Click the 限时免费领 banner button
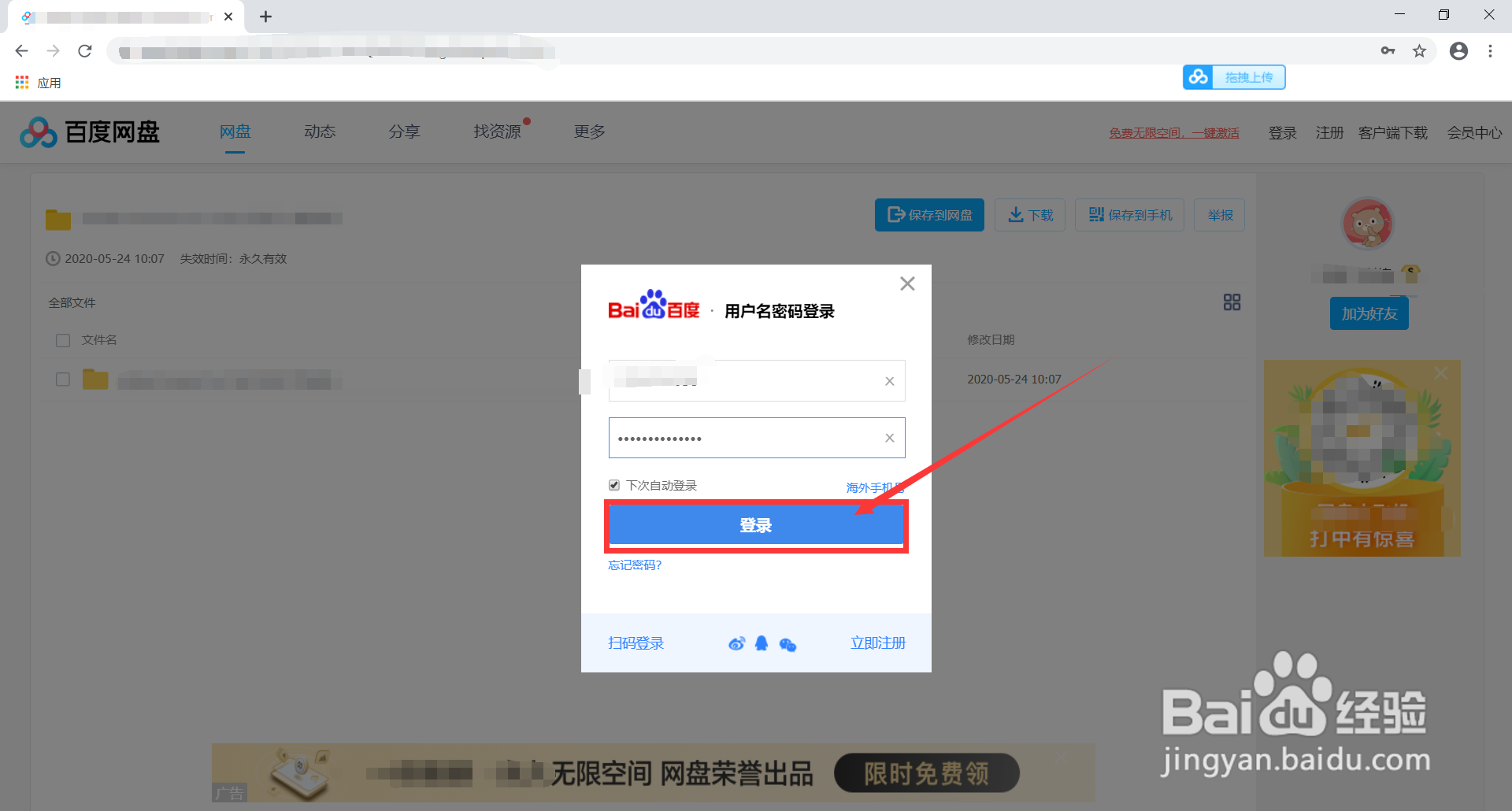Screen dimensions: 1512x811 point(926,773)
